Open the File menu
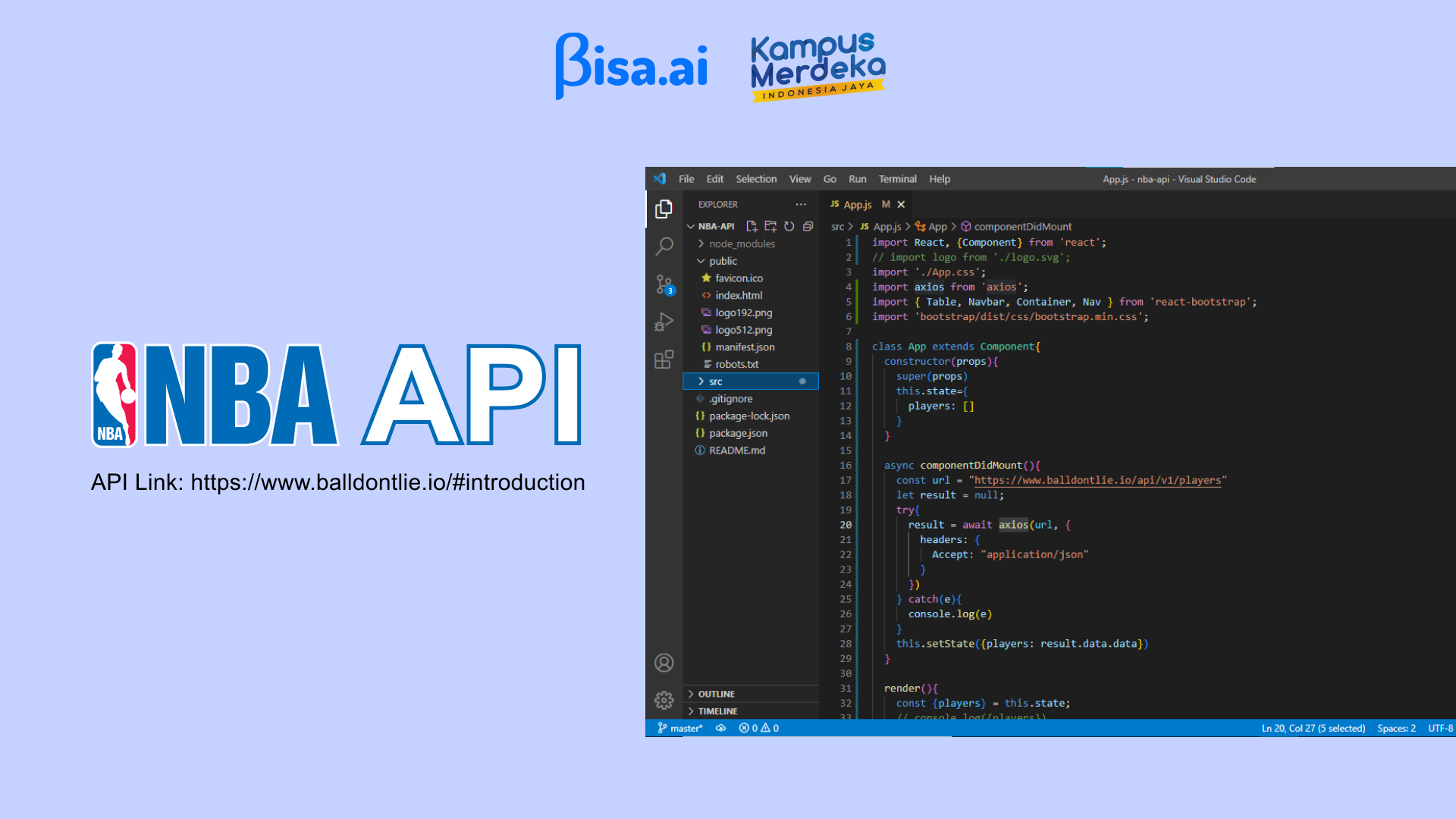 point(686,179)
